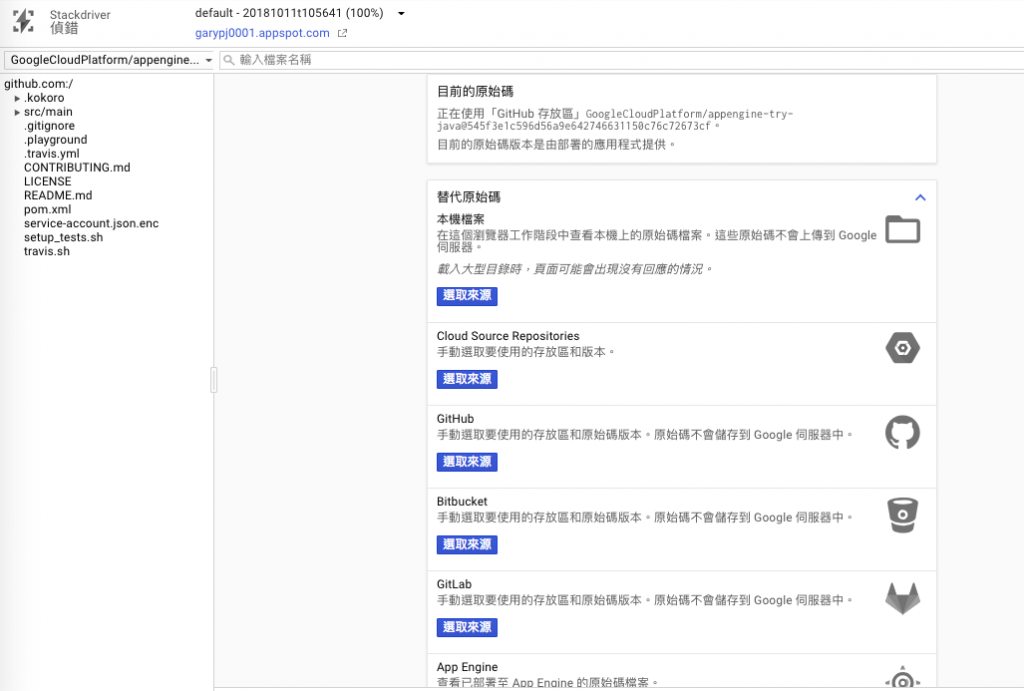Click the 本機檔案 section title
Screen dimensions: 1024x691
point(460,219)
